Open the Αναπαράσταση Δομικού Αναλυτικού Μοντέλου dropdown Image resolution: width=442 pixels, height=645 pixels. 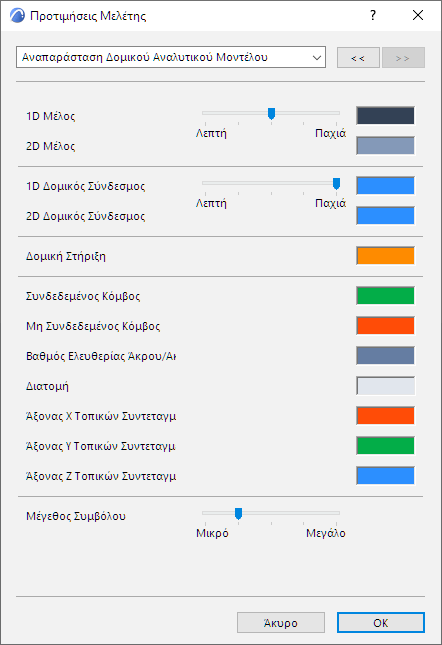coord(171,57)
